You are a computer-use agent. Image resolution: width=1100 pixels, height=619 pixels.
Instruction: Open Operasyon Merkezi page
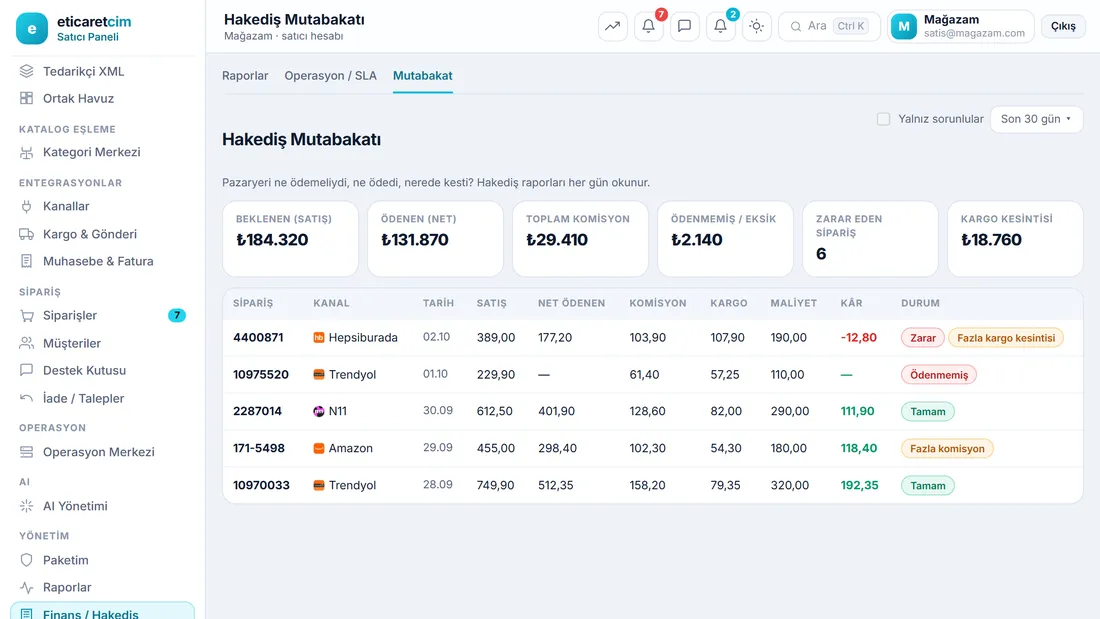point(102,452)
